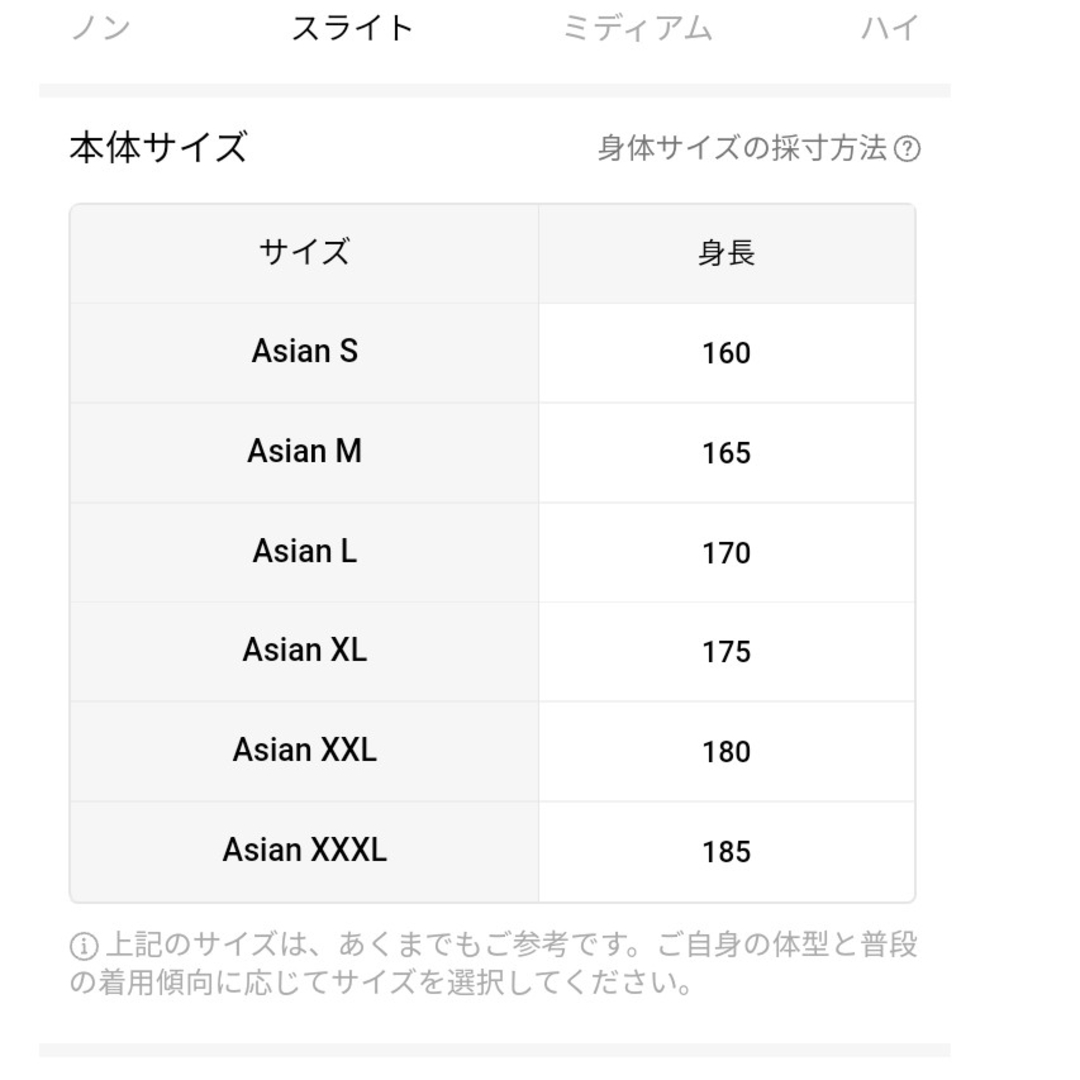The height and width of the screenshot is (1080, 1080).
Task: Click the question mark help icon
Action: point(906,149)
